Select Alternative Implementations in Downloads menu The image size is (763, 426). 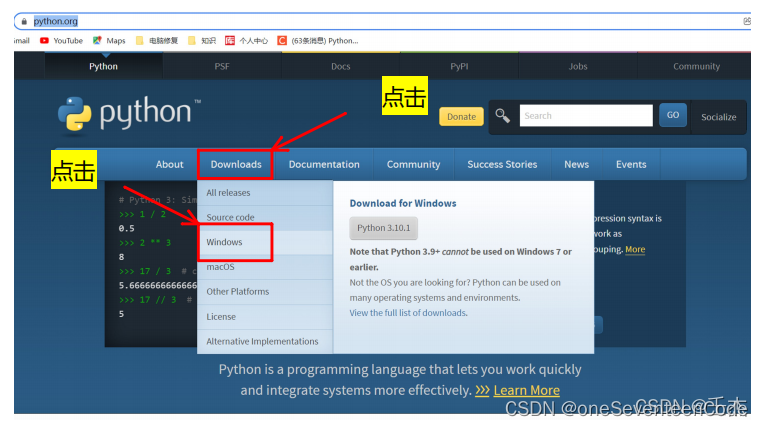(265, 342)
